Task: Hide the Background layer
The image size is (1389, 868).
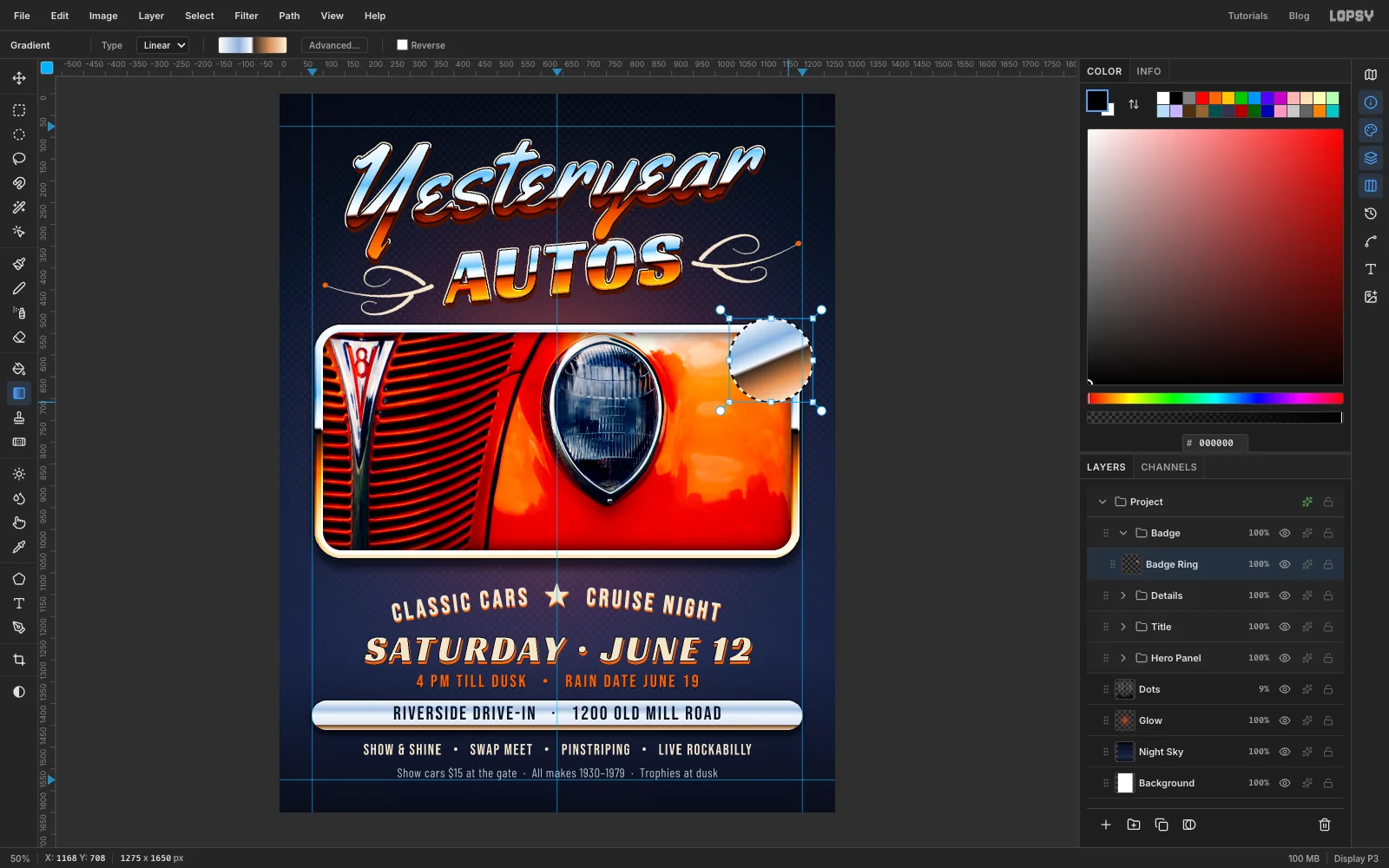Action: (1285, 783)
